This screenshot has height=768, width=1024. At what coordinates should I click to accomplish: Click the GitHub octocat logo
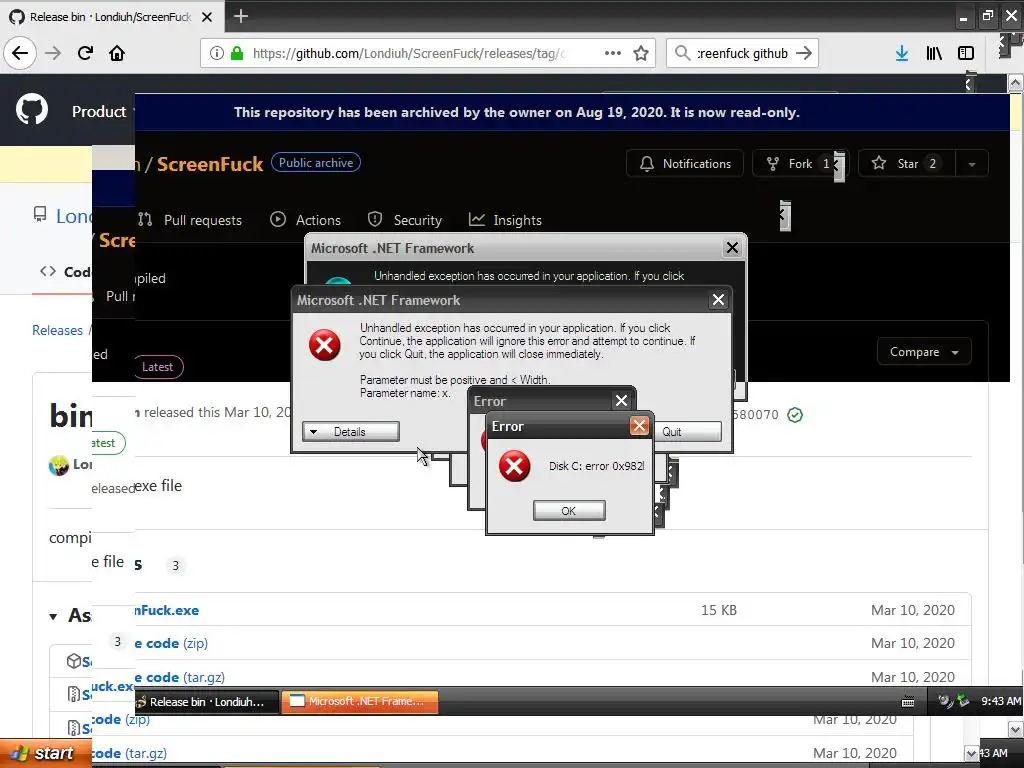pos(32,109)
